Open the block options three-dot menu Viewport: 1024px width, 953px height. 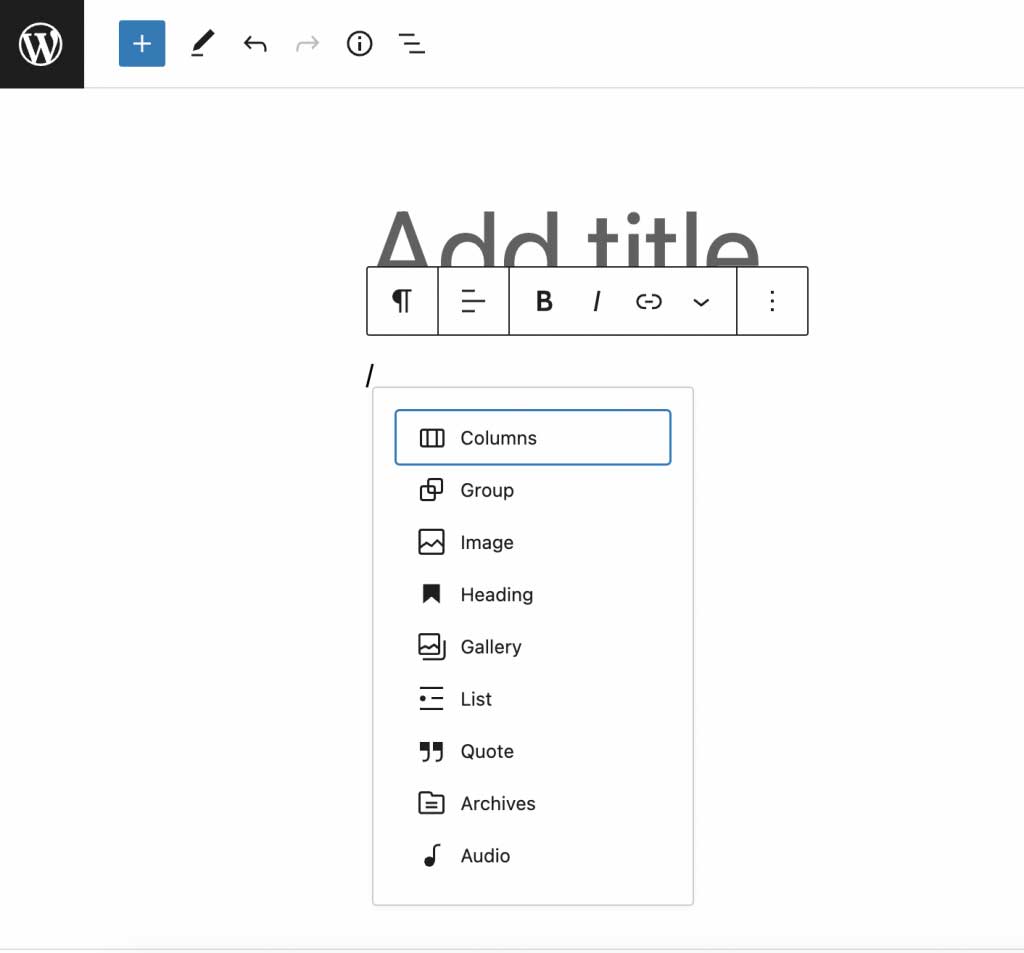pos(772,301)
